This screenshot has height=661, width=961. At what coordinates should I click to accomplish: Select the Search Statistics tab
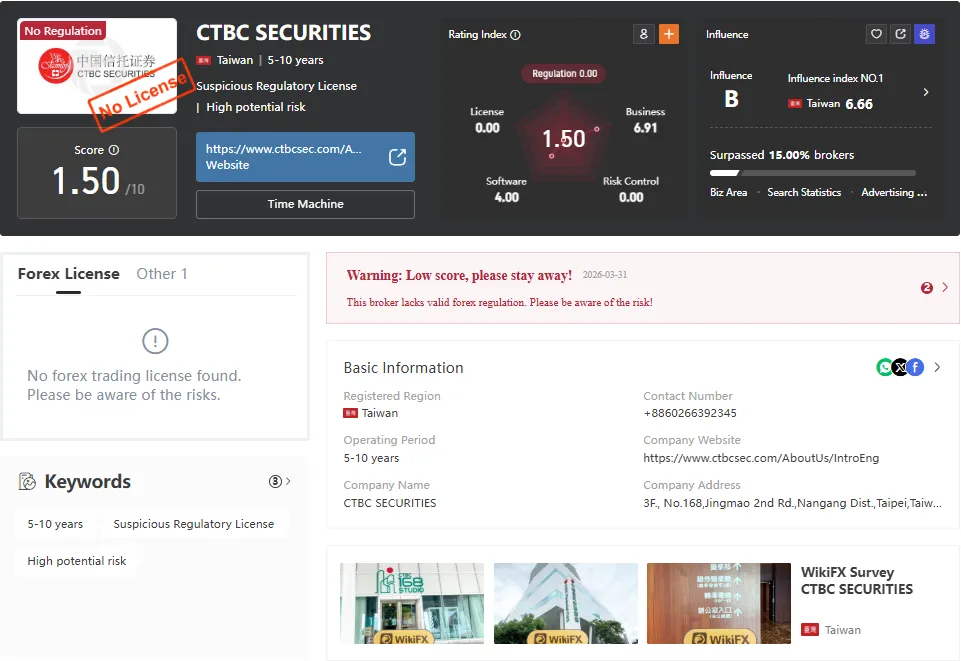point(804,192)
